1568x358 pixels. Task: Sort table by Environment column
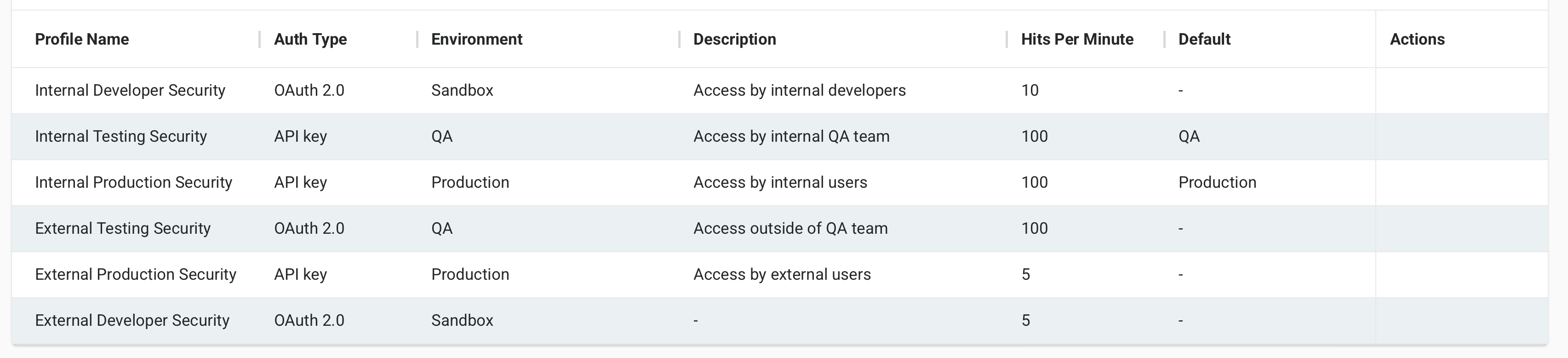pos(477,40)
